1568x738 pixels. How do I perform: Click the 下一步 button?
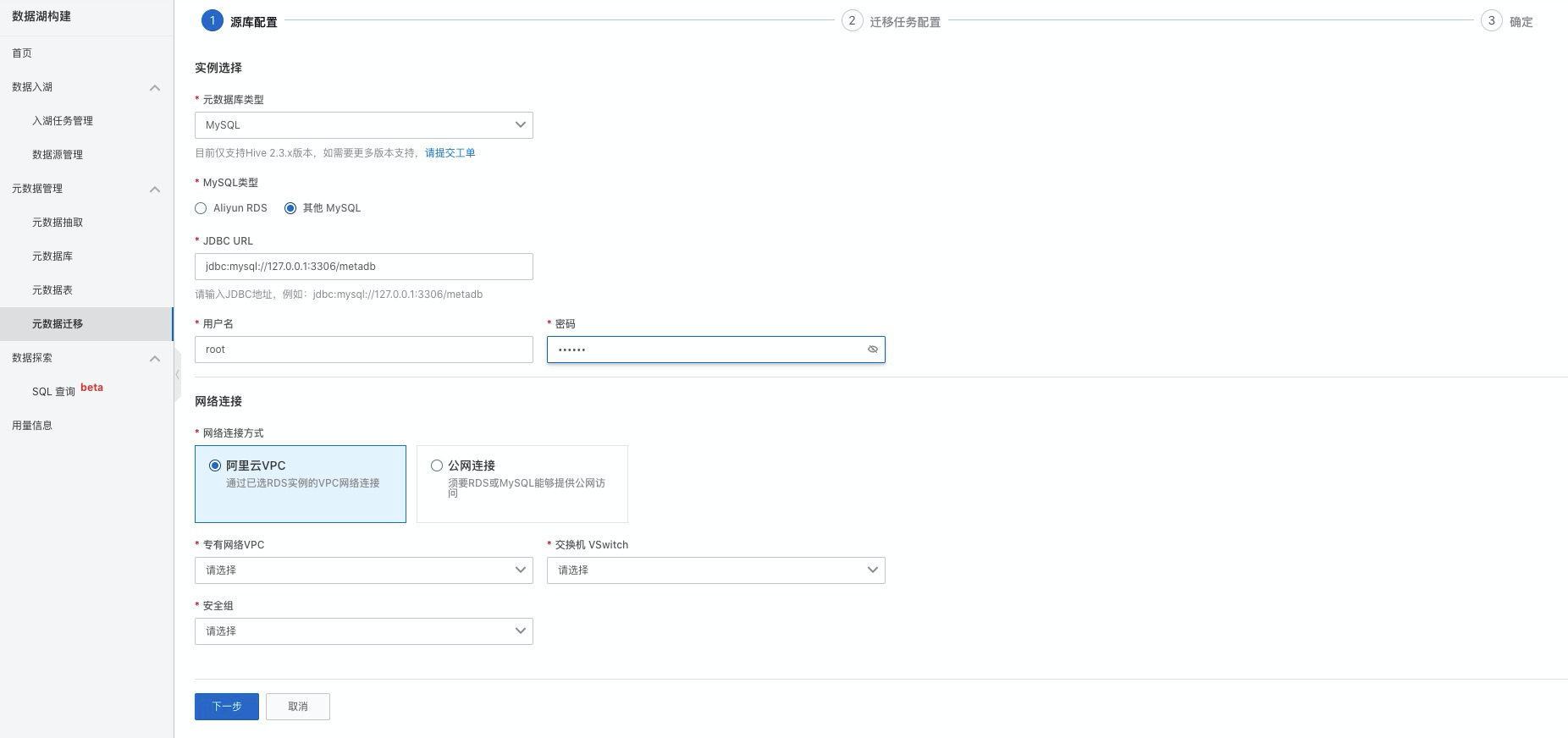(227, 707)
